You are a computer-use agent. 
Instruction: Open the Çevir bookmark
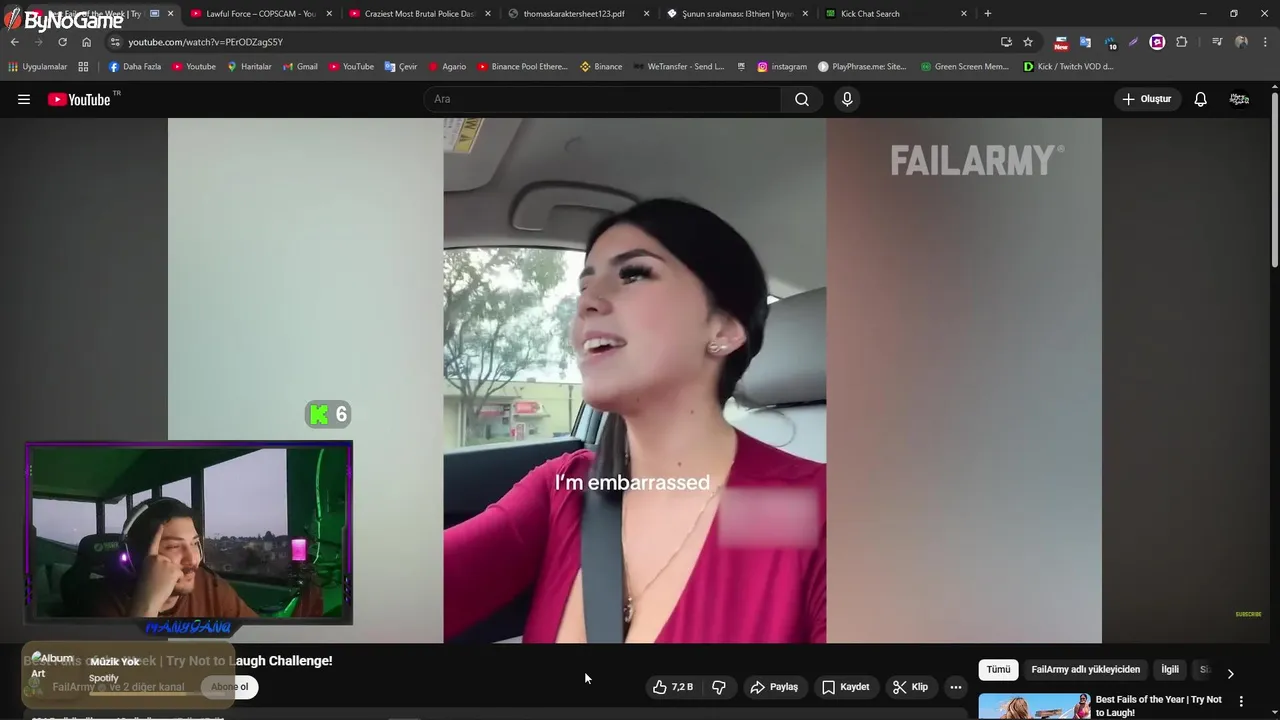[x=401, y=67]
